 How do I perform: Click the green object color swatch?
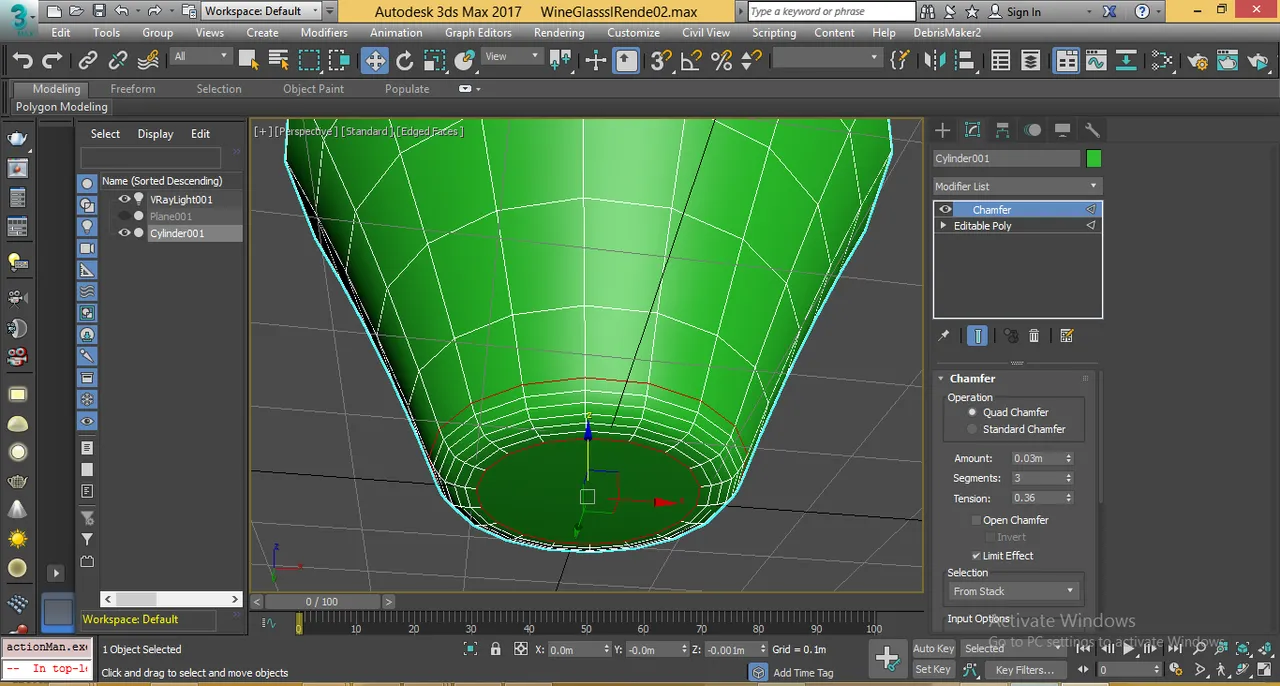pyautogui.click(x=1094, y=158)
